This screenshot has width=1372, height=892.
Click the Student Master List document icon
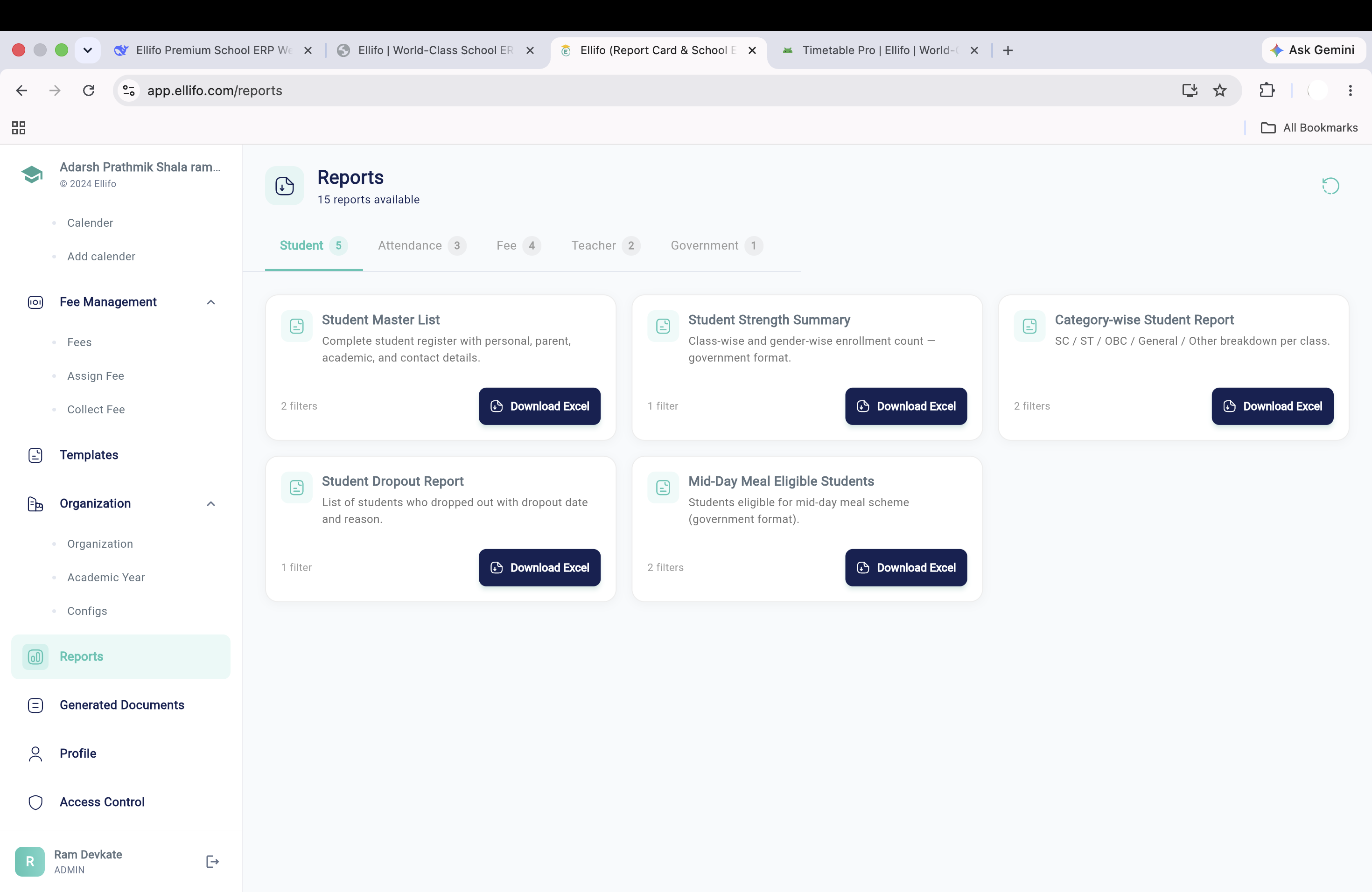296,326
